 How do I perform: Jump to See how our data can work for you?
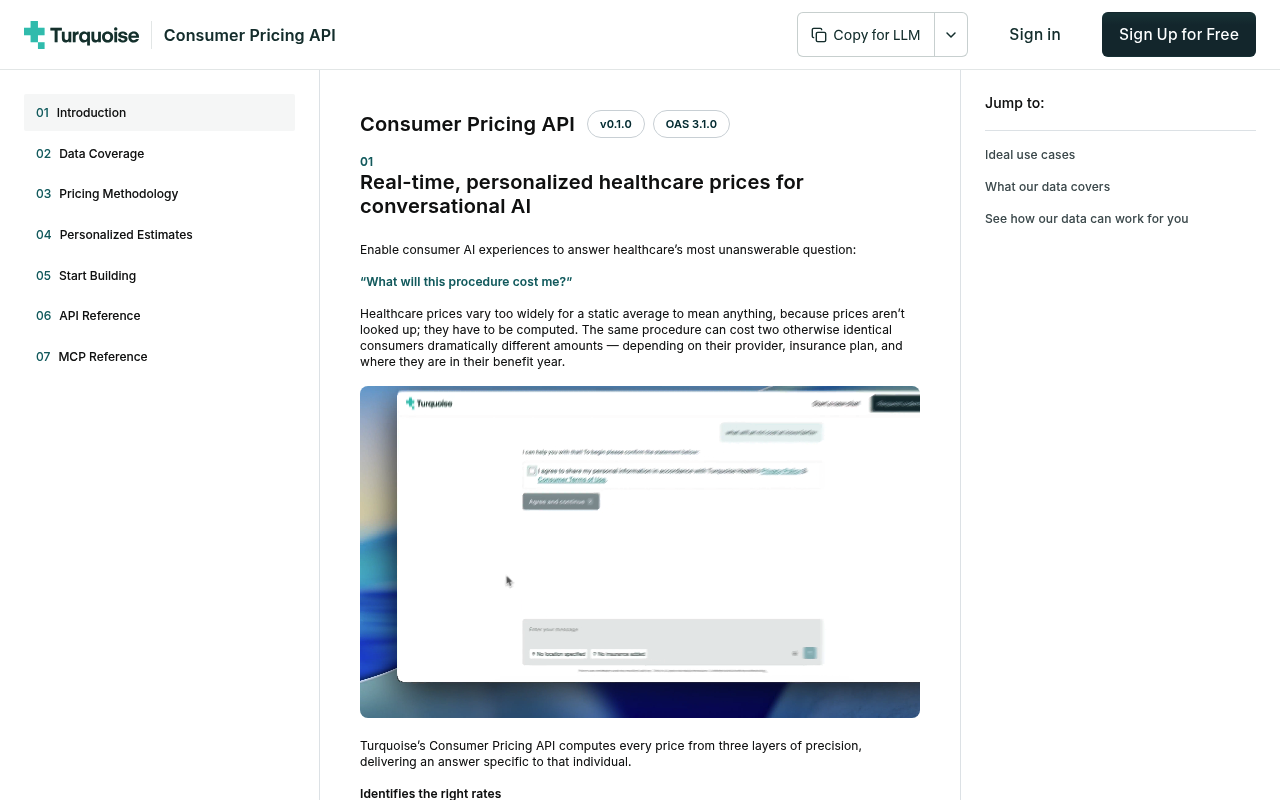[x=1087, y=219]
